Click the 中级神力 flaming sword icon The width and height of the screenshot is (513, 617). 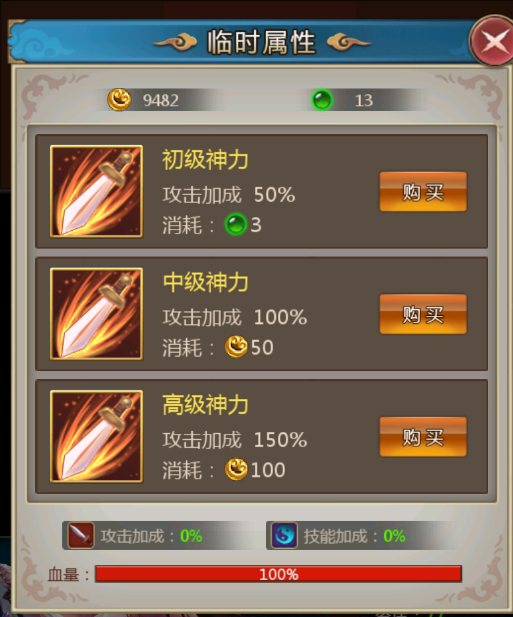(96, 314)
